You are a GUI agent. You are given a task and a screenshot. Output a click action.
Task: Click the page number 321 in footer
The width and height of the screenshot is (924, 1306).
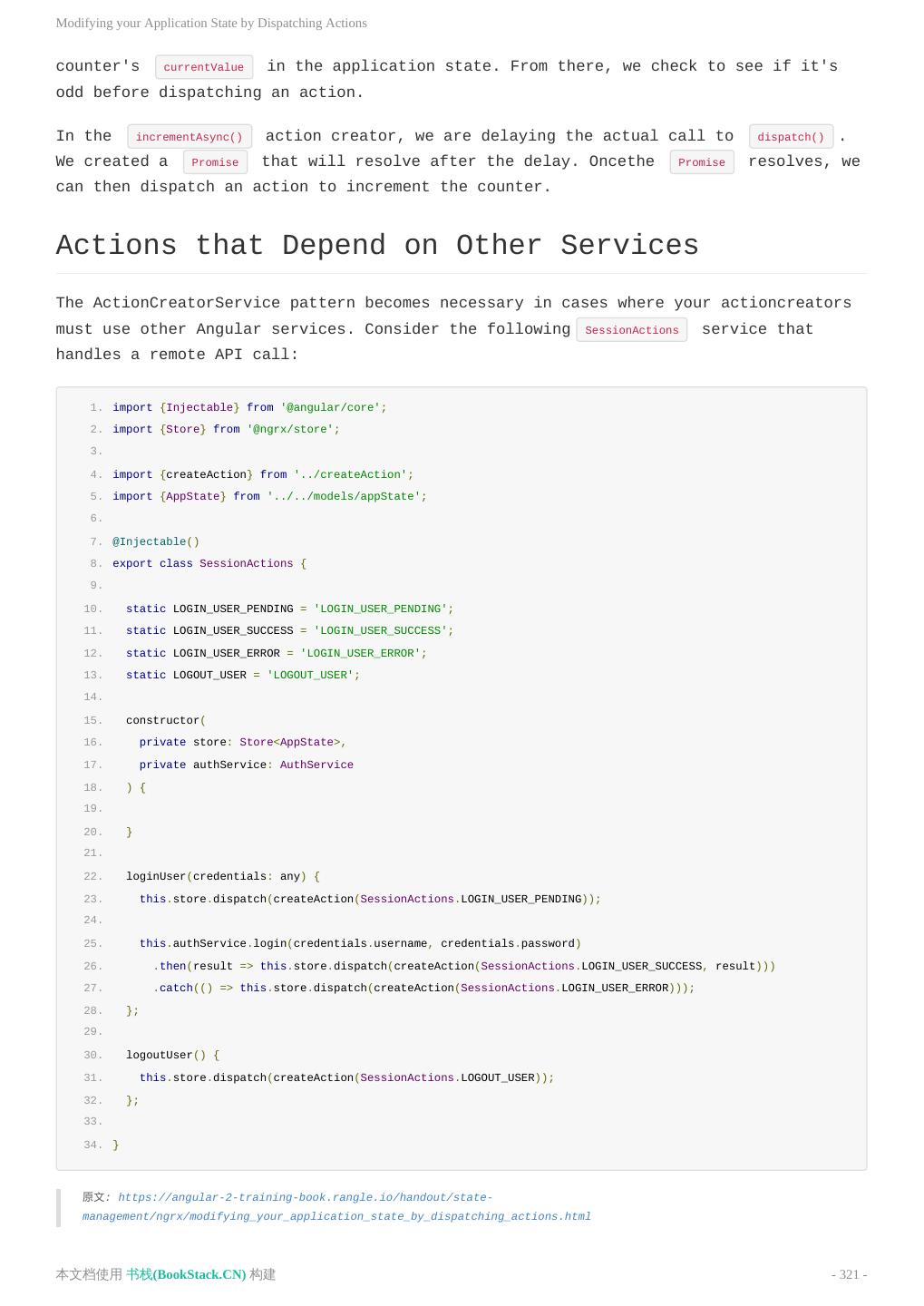tap(849, 1274)
